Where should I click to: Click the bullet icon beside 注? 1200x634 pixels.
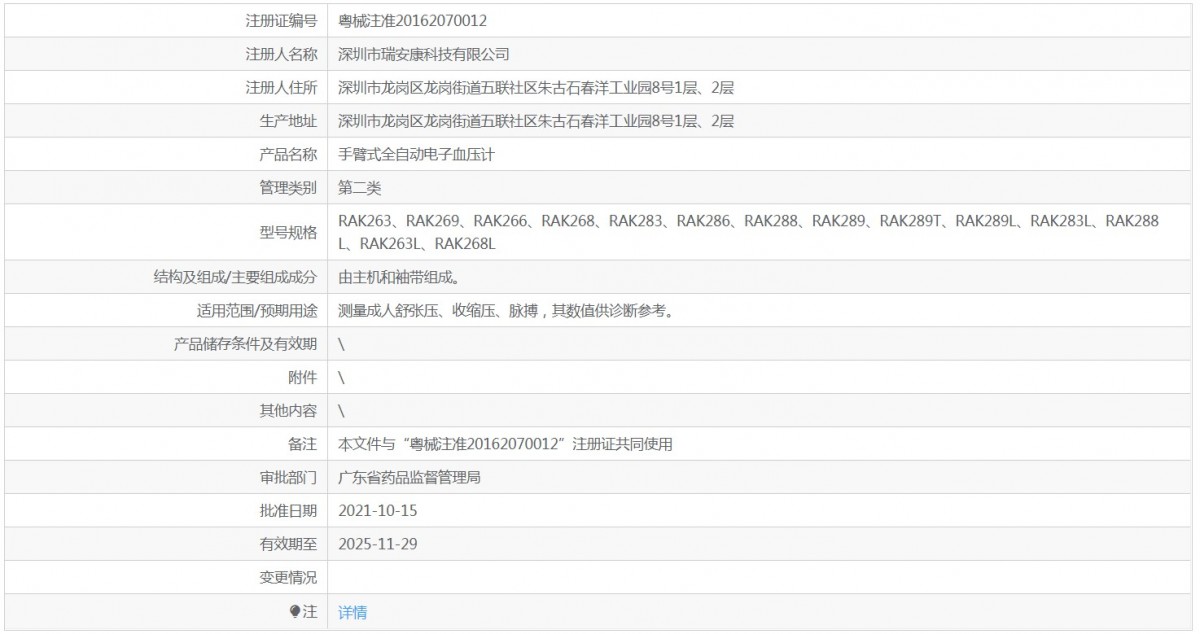pyautogui.click(x=294, y=612)
